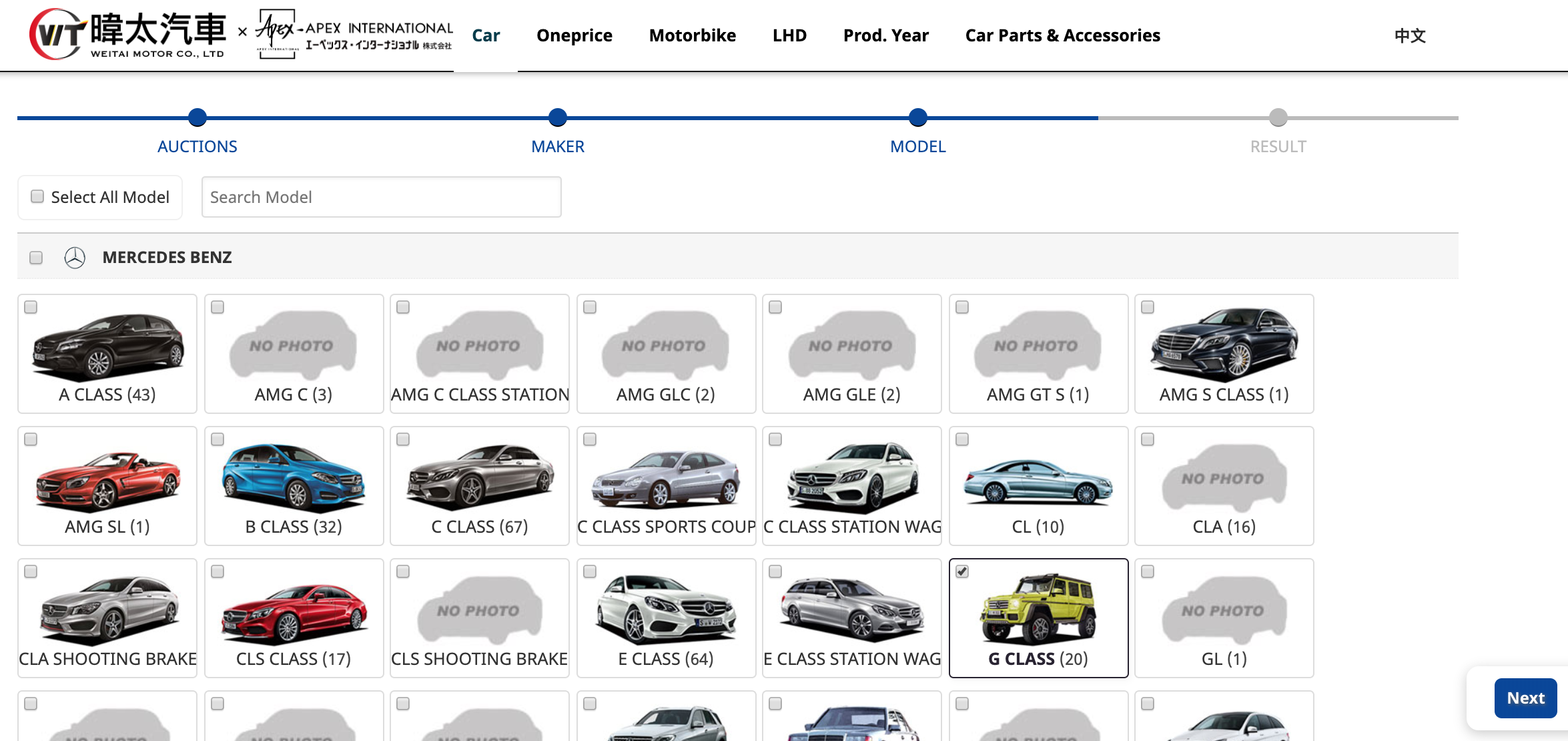Screen dimensions: 1568x741
Task: Click the grey RESULT progress dot
Action: 1278,117
